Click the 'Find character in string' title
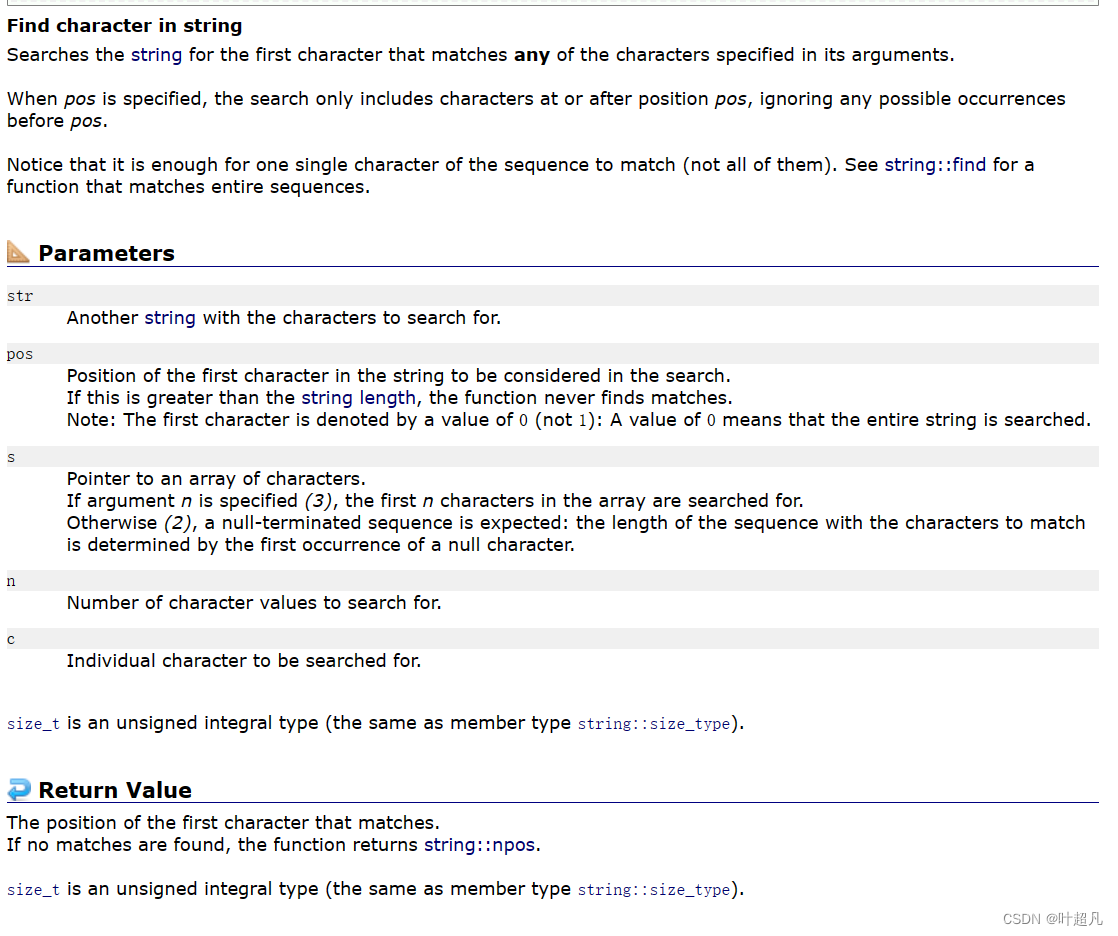The image size is (1118, 936). click(x=124, y=26)
